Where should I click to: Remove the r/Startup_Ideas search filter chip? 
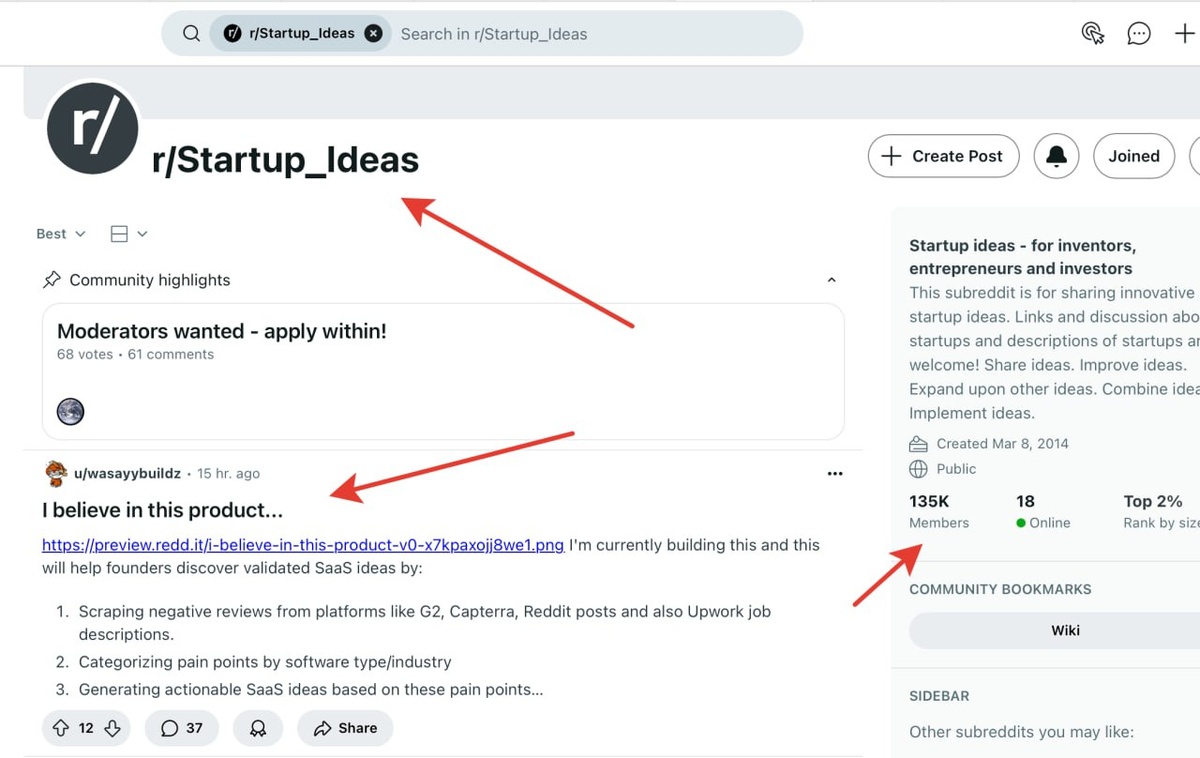point(373,34)
